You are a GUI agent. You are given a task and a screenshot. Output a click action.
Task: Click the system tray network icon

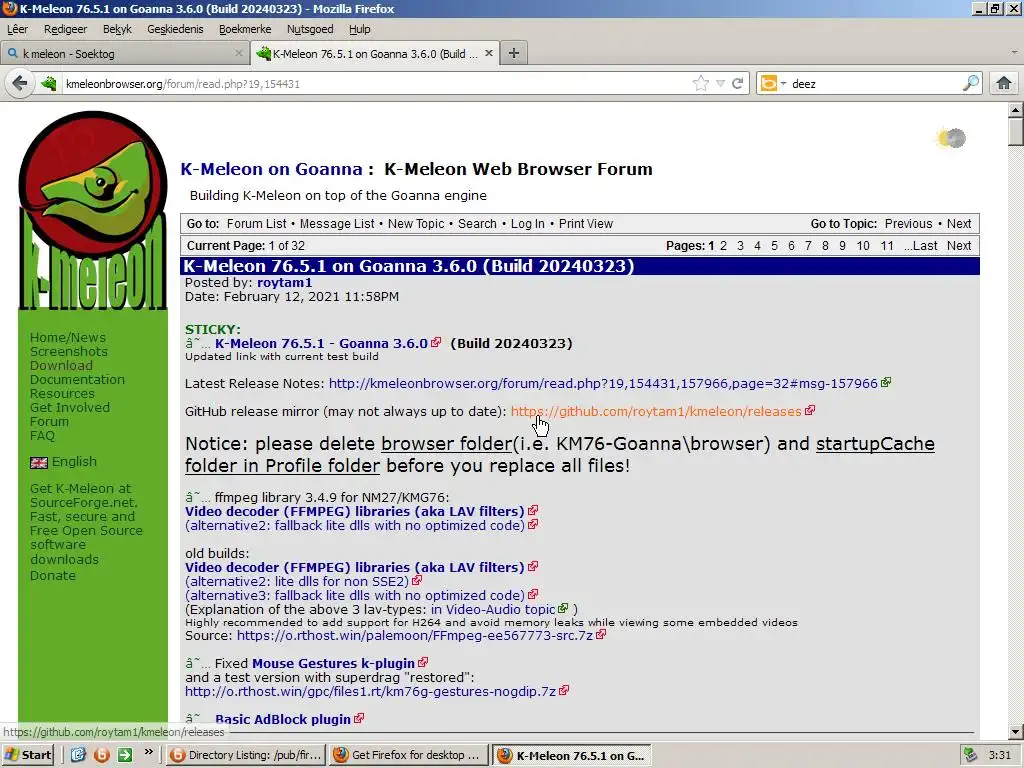point(972,755)
